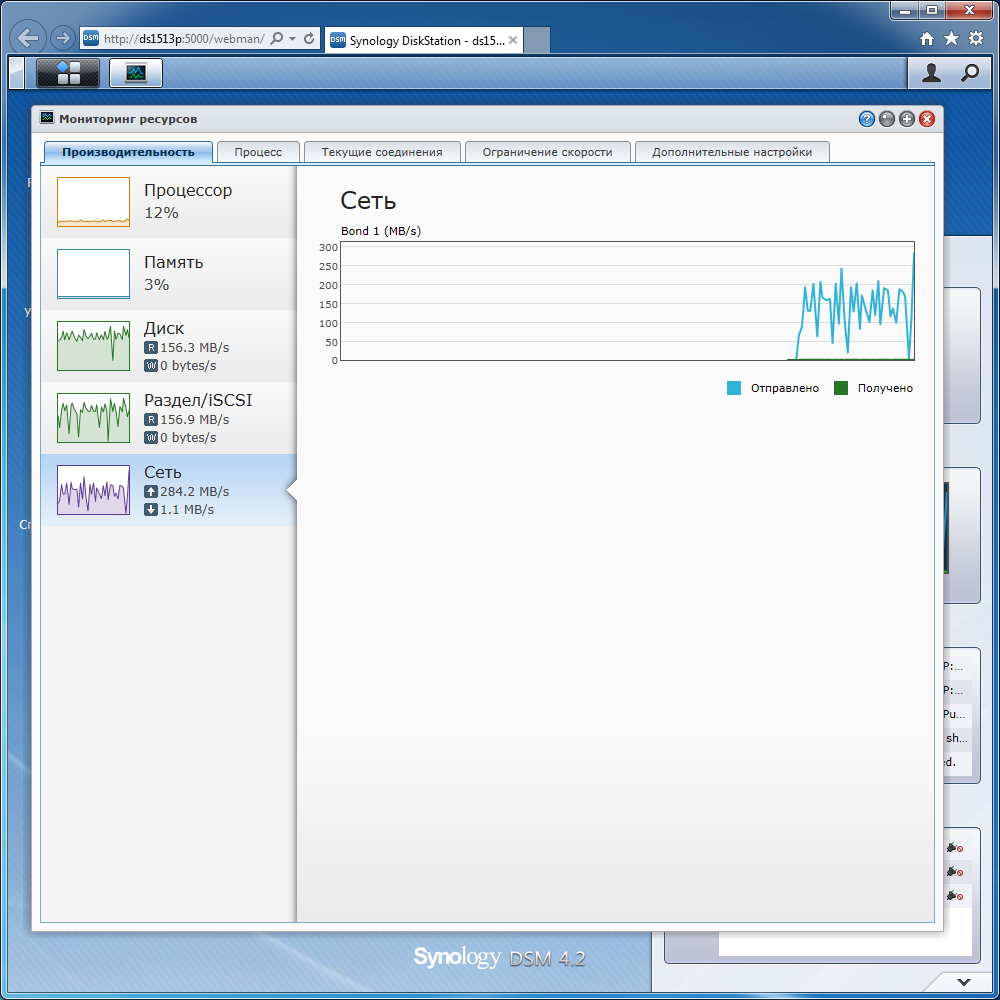The image size is (1000, 1000).
Task: Select the Процессор performance panel
Action: 169,202
